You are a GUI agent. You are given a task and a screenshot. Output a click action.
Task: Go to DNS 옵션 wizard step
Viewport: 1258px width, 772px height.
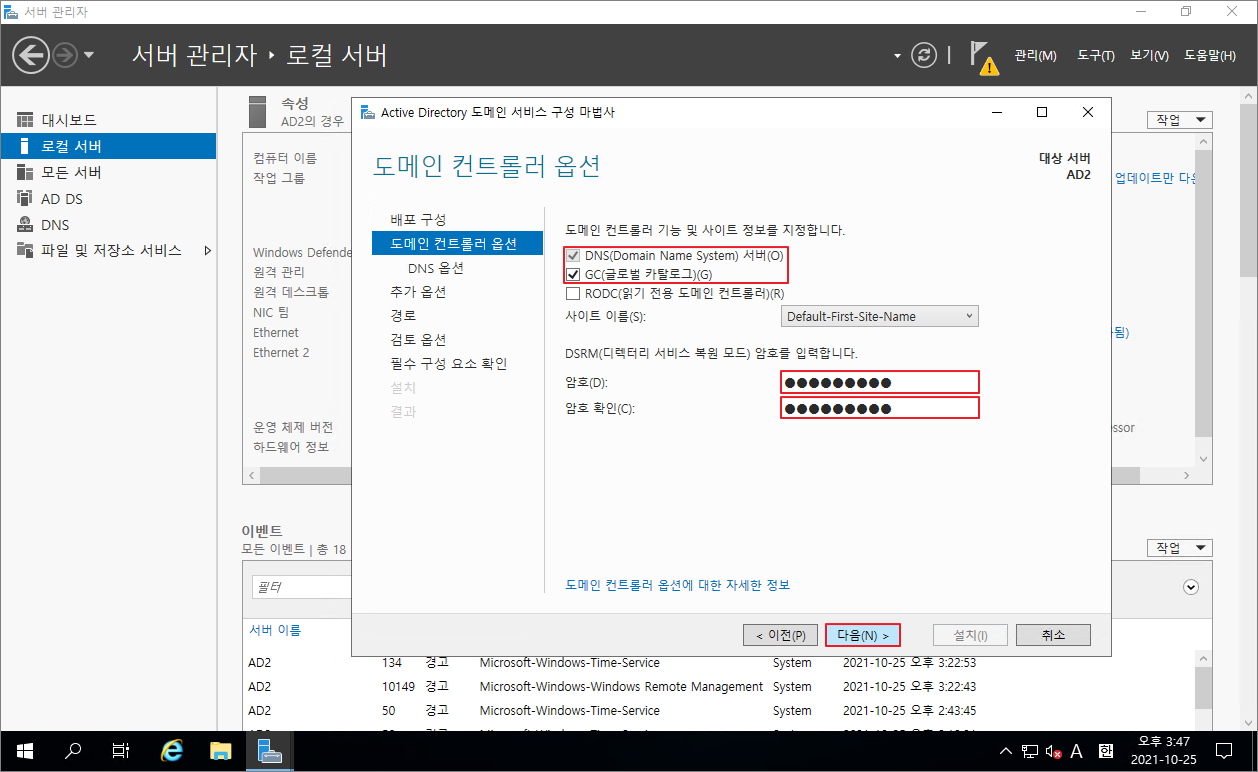coord(436,268)
